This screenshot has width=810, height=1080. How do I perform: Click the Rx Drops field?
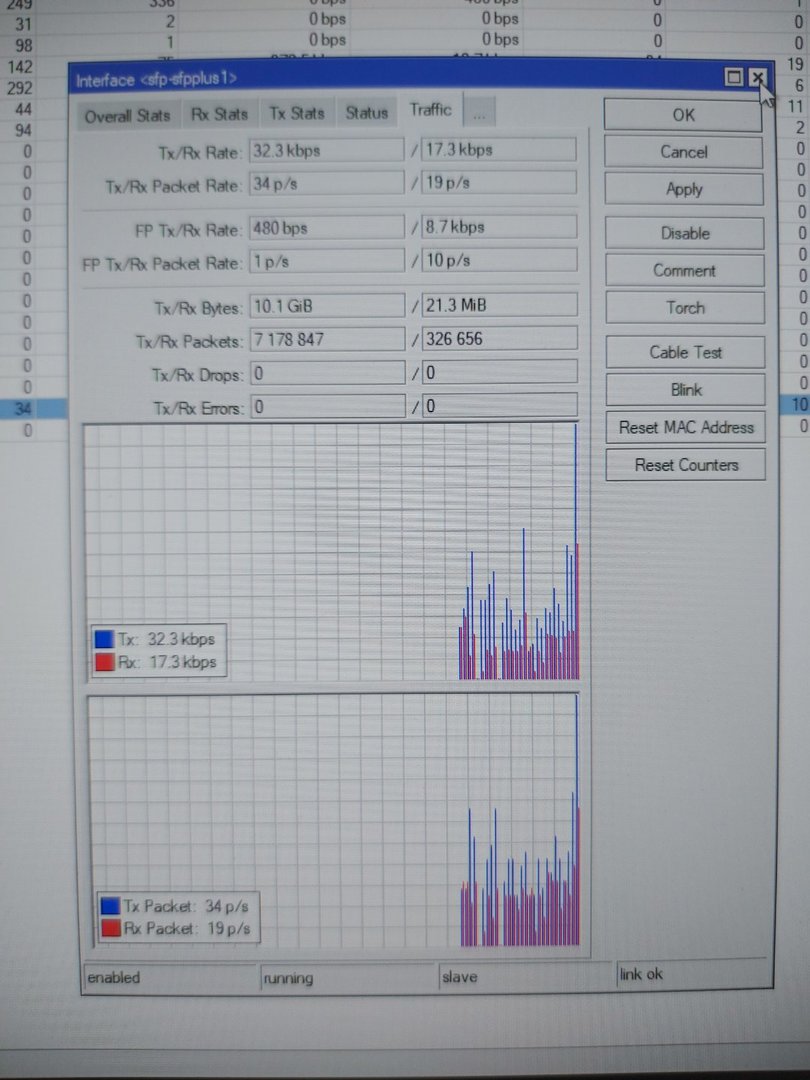[499, 373]
